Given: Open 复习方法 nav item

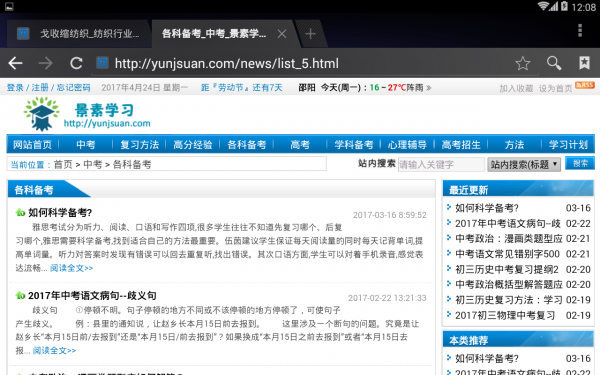Looking at the screenshot, I should 139,145.
